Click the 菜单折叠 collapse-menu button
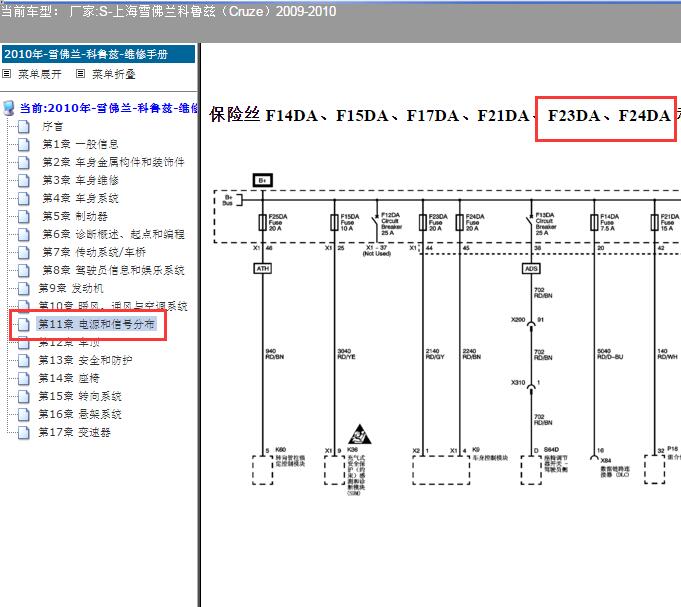The height and width of the screenshot is (607, 681). 113,74
